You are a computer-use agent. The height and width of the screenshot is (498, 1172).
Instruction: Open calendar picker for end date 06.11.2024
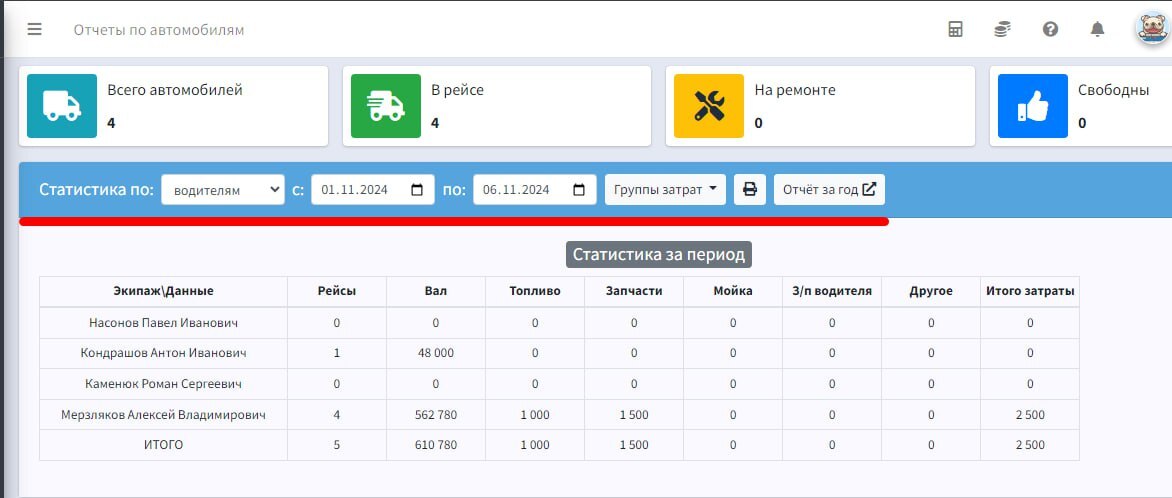(579, 190)
